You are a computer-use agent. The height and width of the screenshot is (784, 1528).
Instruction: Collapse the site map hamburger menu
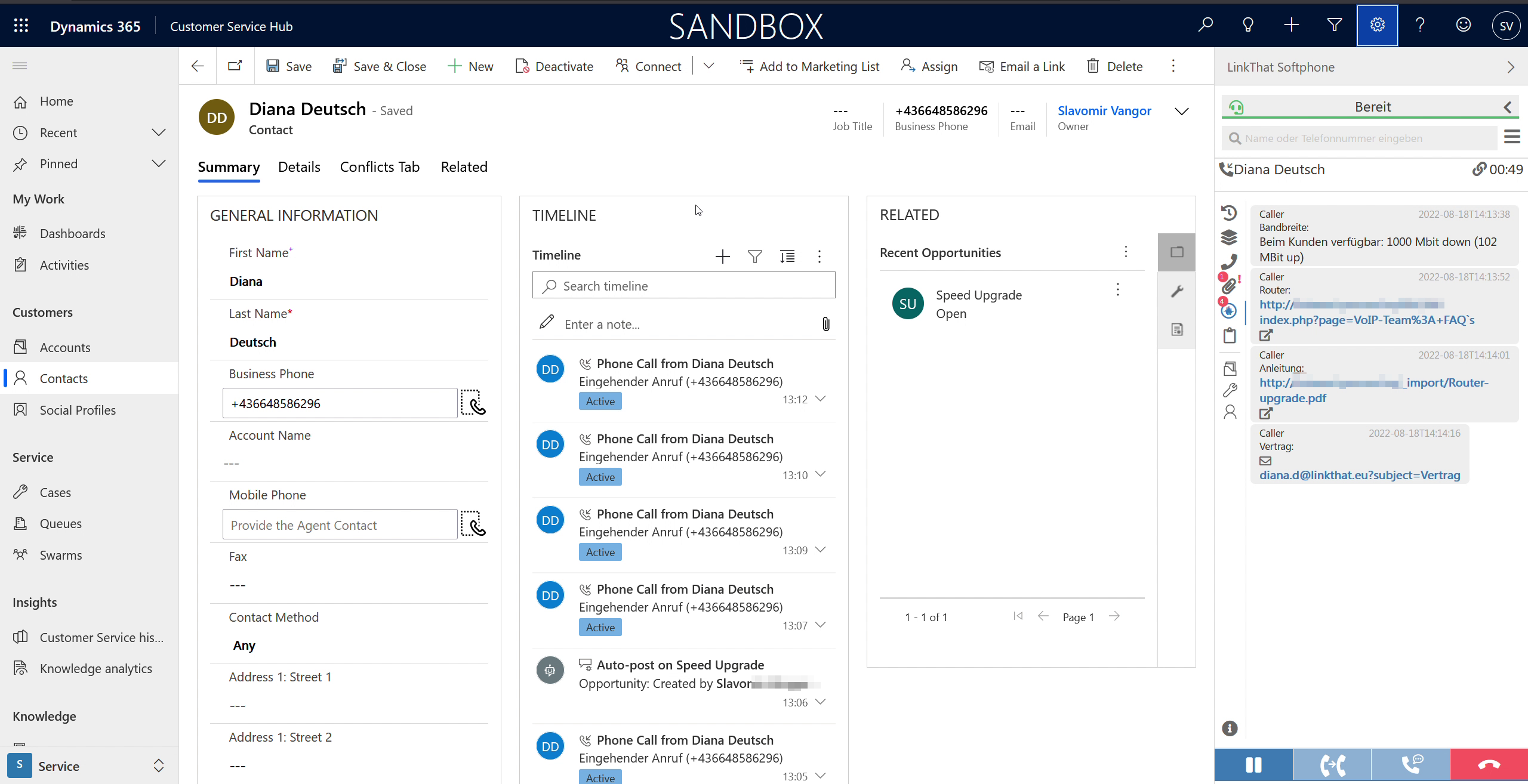tap(20, 66)
